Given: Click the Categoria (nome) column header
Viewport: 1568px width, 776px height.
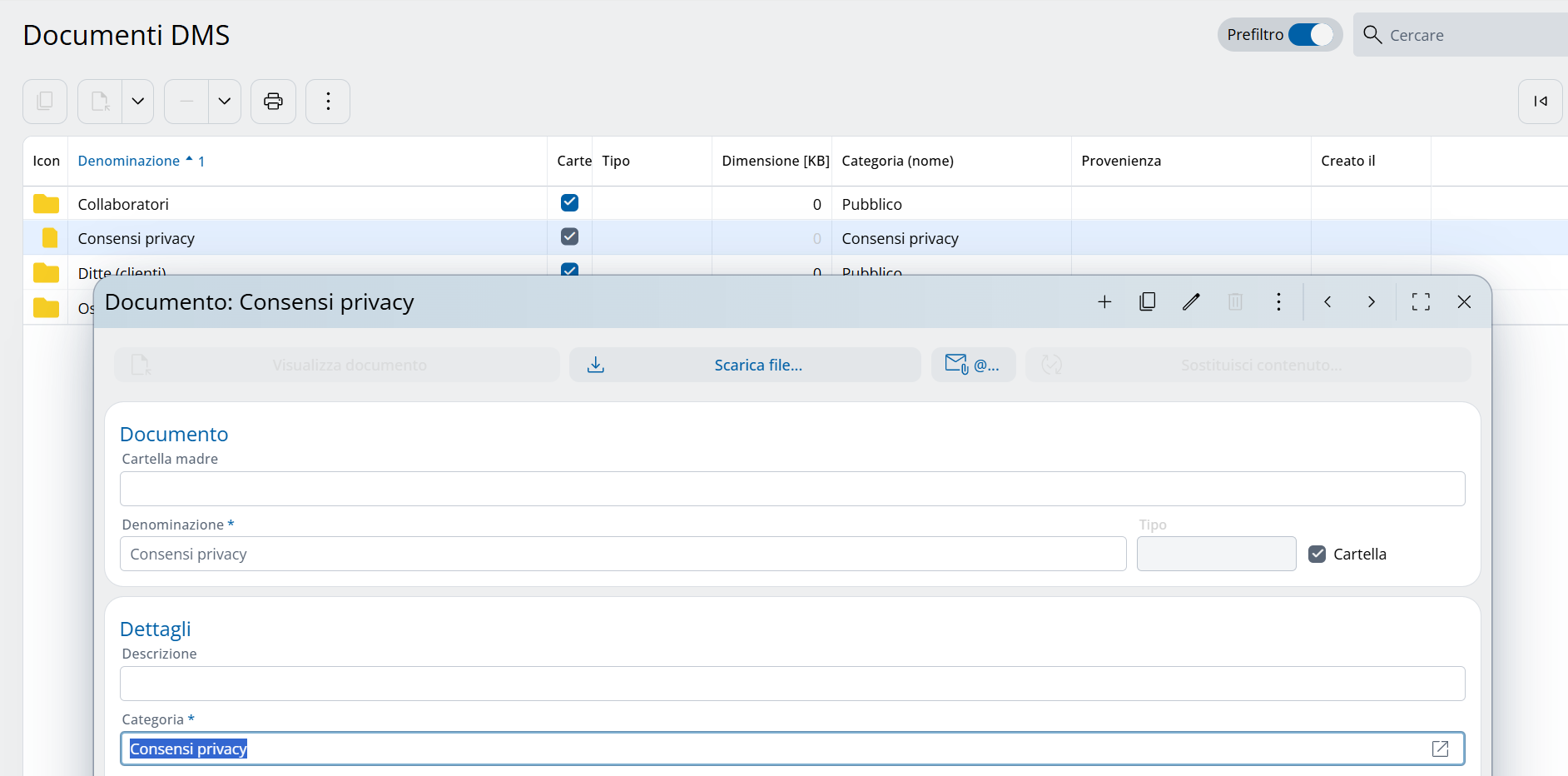Looking at the screenshot, I should [x=897, y=161].
